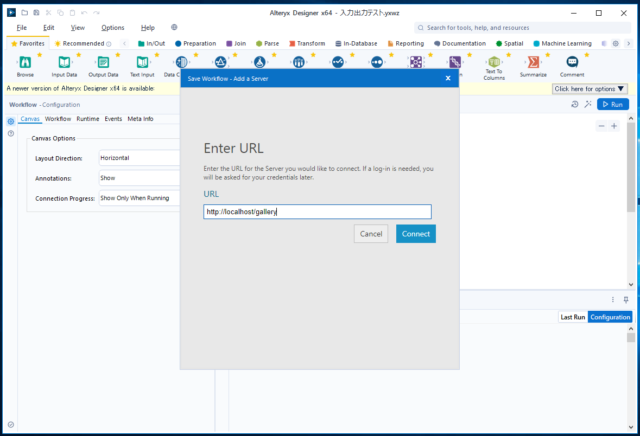This screenshot has height=436, width=640.
Task: Open the View menu
Action: 78,28
